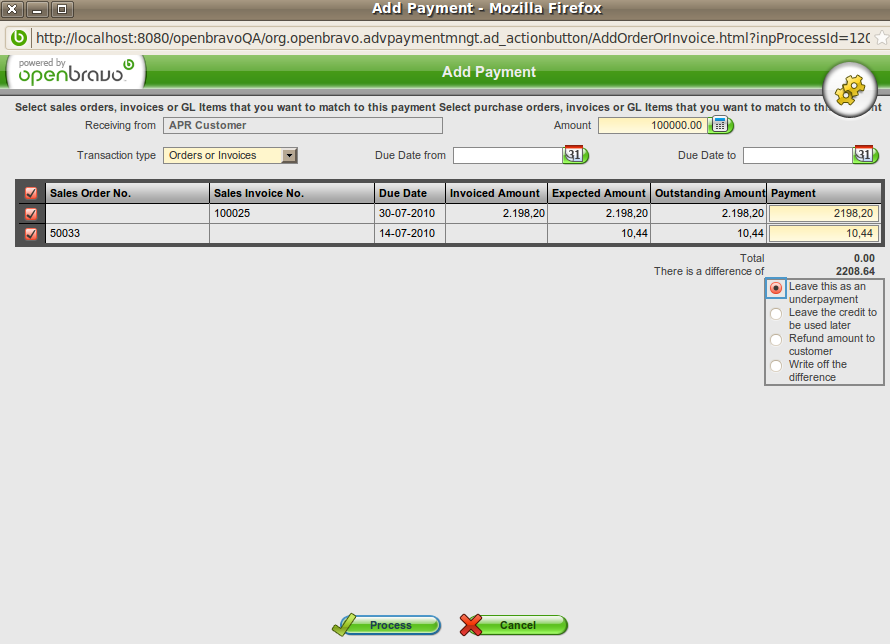This screenshot has height=644, width=890.
Task: Click into the Amount input field
Action: pyautogui.click(x=652, y=125)
